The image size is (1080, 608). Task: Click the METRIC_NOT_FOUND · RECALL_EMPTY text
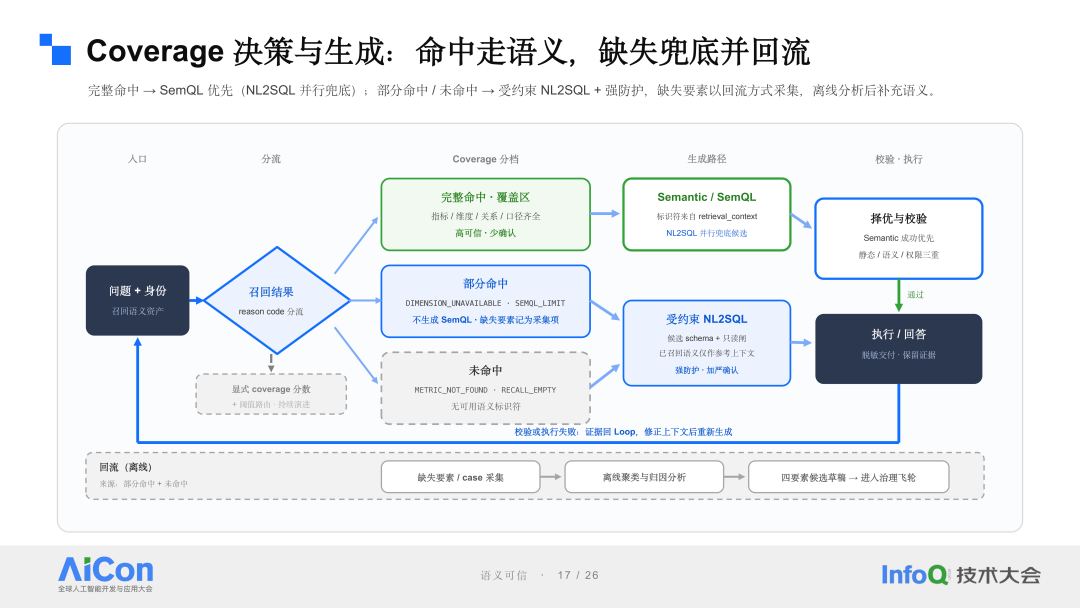(x=486, y=390)
